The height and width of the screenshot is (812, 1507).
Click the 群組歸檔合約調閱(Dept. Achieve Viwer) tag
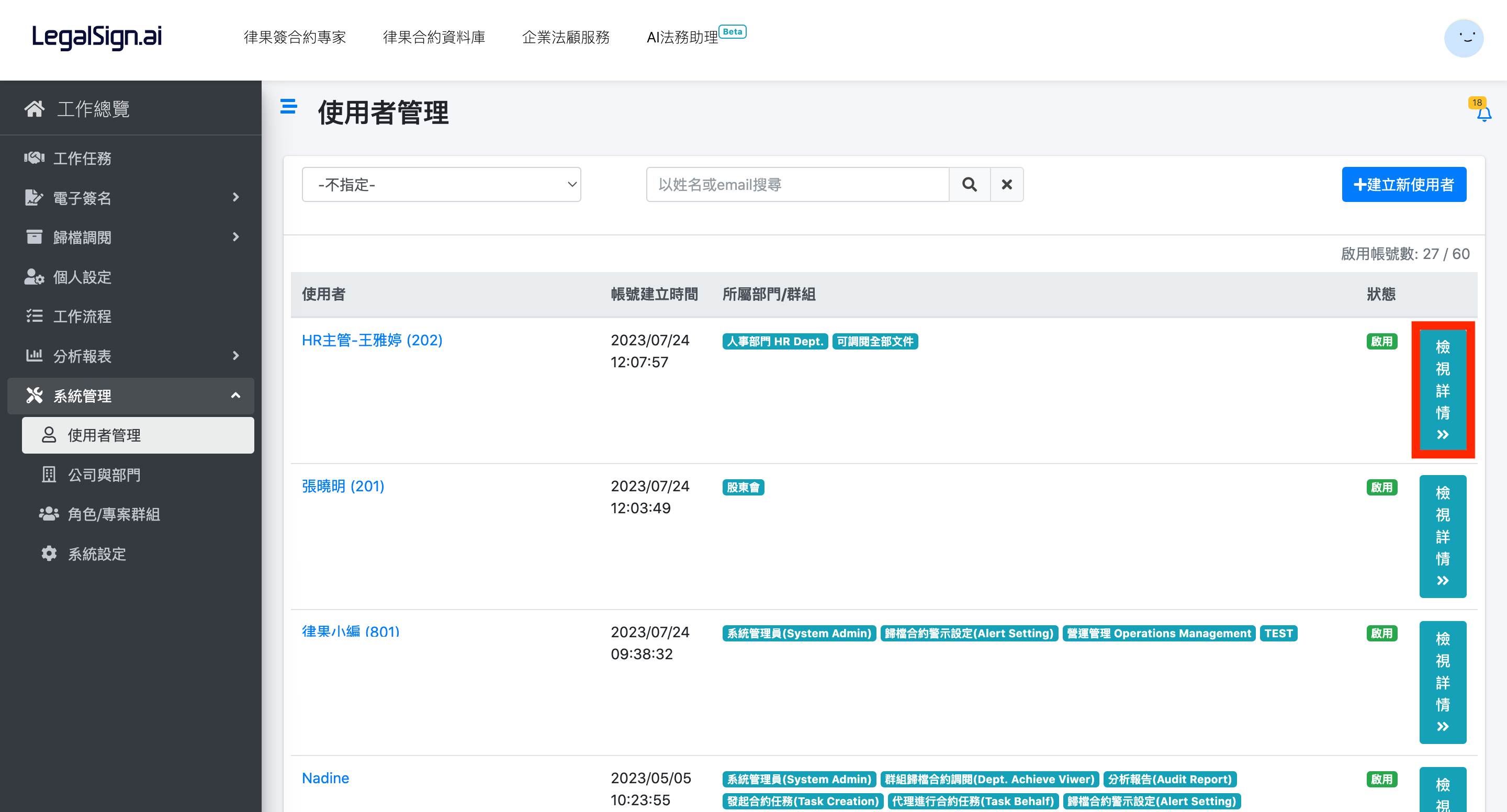point(989,779)
